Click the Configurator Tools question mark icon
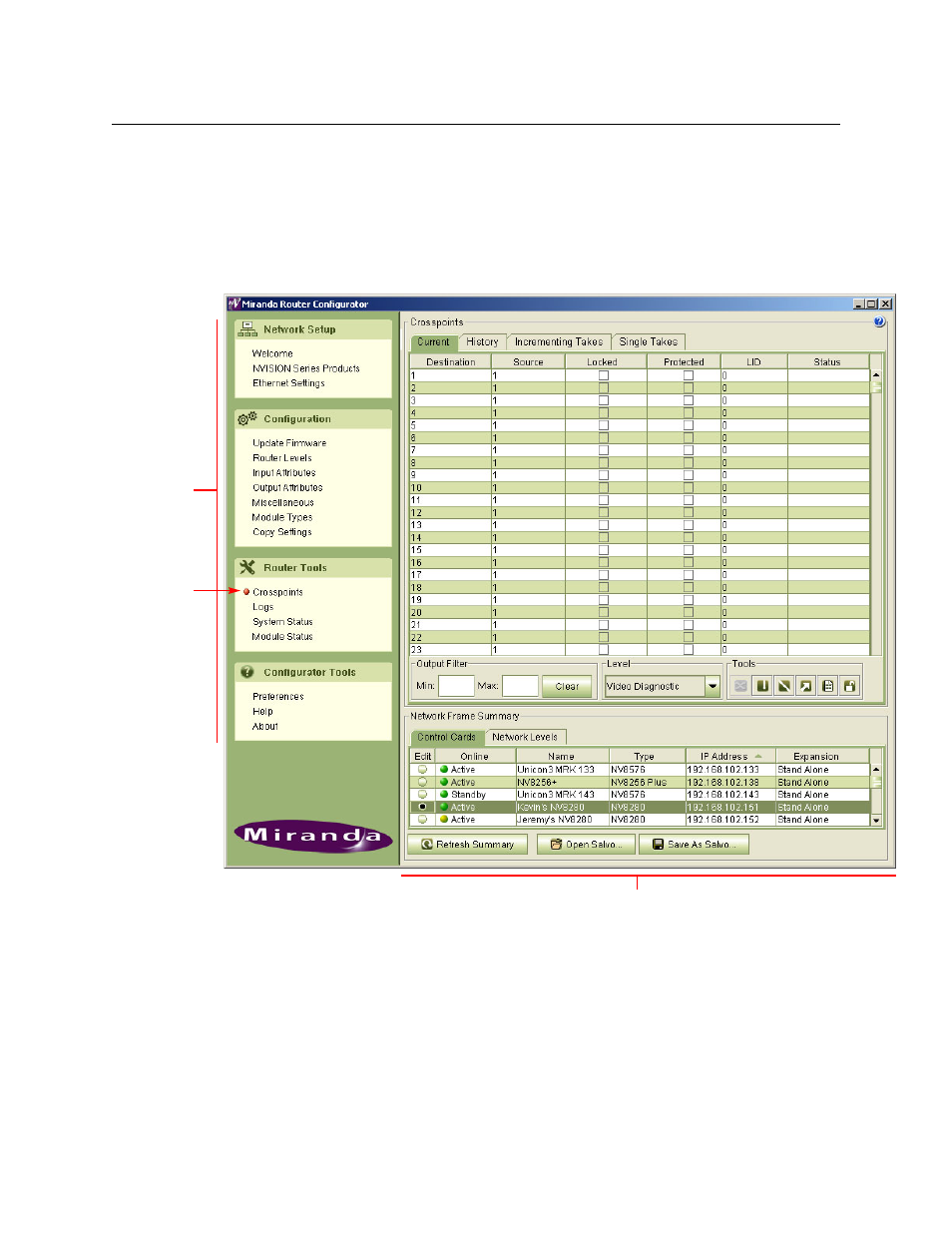The image size is (952, 1233). 247,672
